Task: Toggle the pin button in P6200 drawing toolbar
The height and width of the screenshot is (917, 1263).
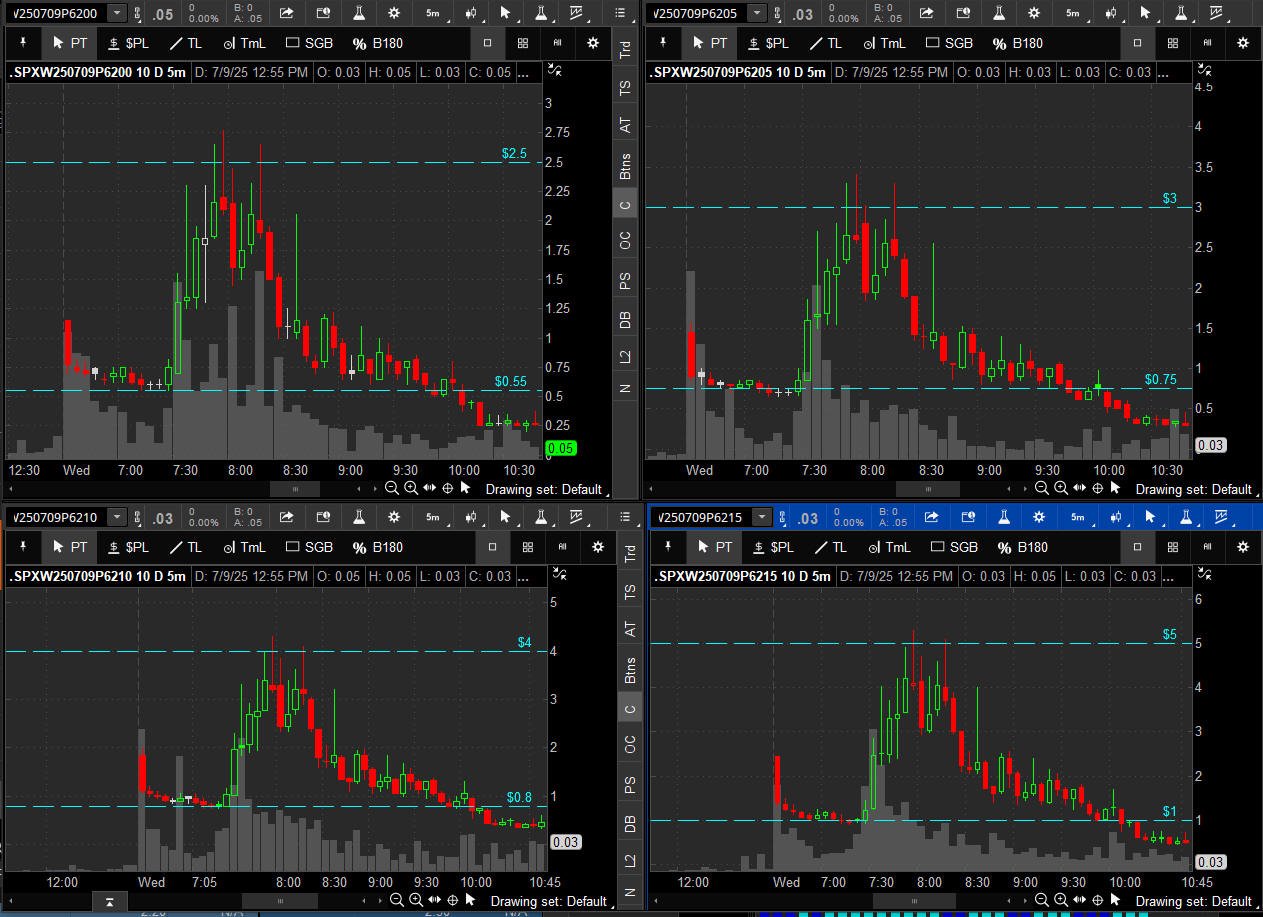Action: pyautogui.click(x=24, y=43)
